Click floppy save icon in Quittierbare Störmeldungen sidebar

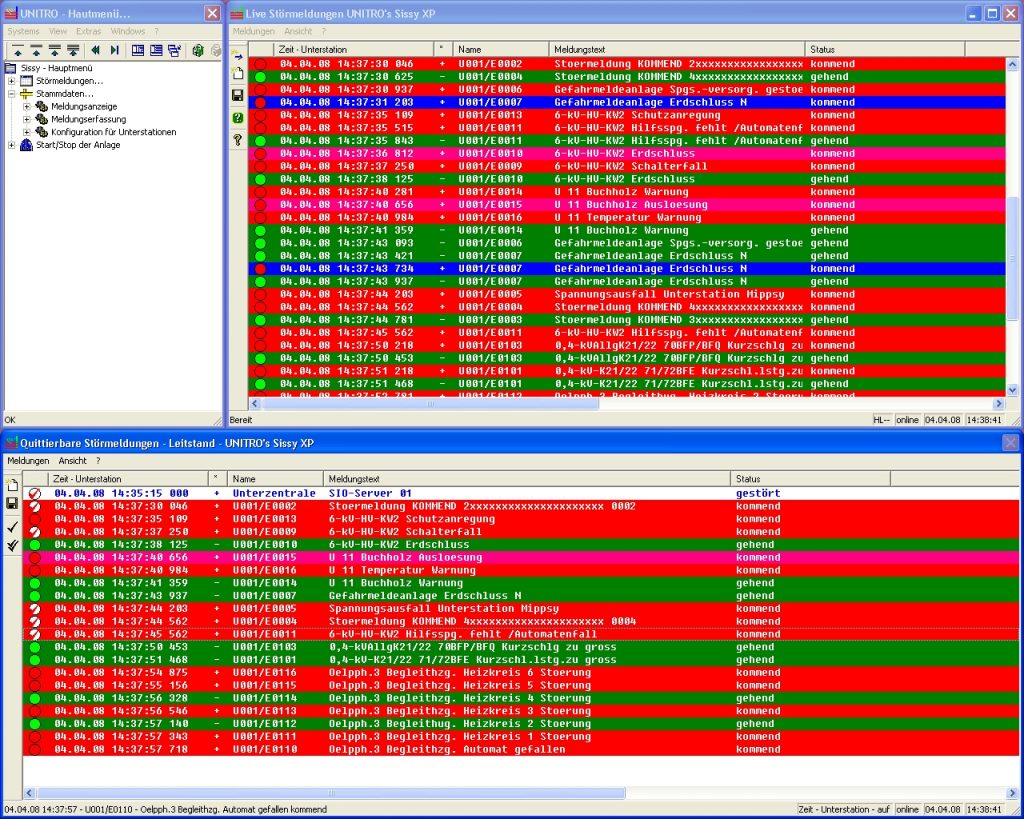tap(12, 503)
